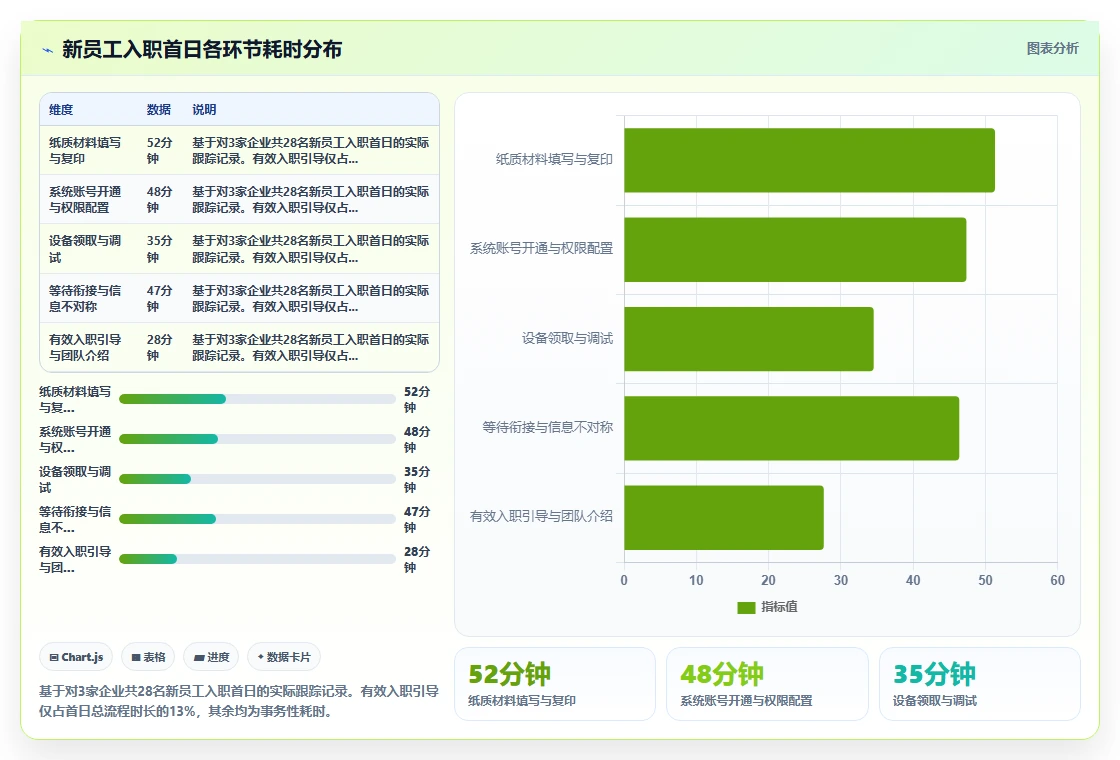The image size is (1120, 760).
Task: Click the lightning icon beside the title
Action: (x=48, y=50)
